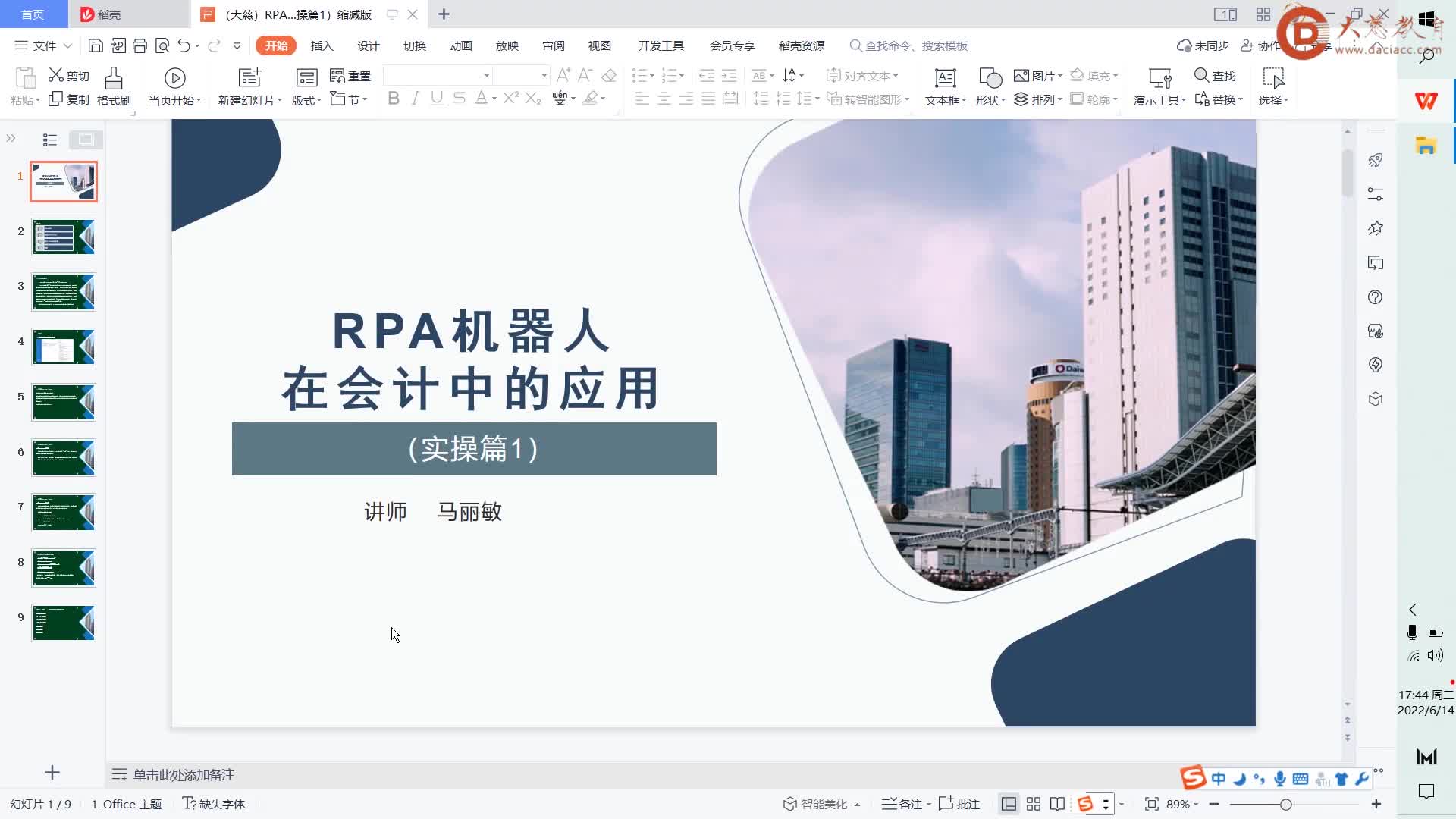Toggle the Notes (备注) pane button
This screenshot has height=819, width=1456.
pyautogui.click(x=902, y=805)
